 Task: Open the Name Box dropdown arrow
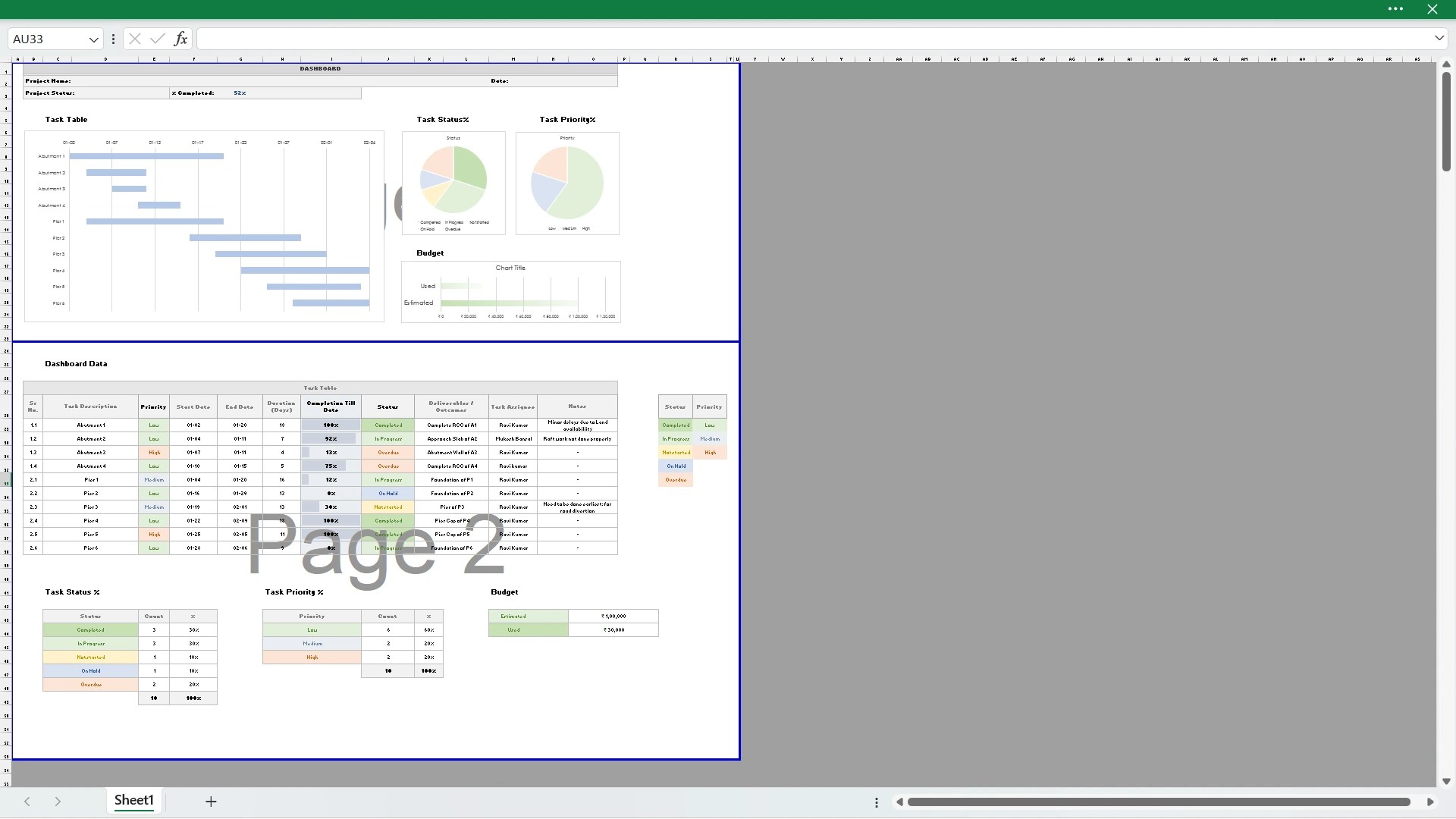pyautogui.click(x=93, y=39)
